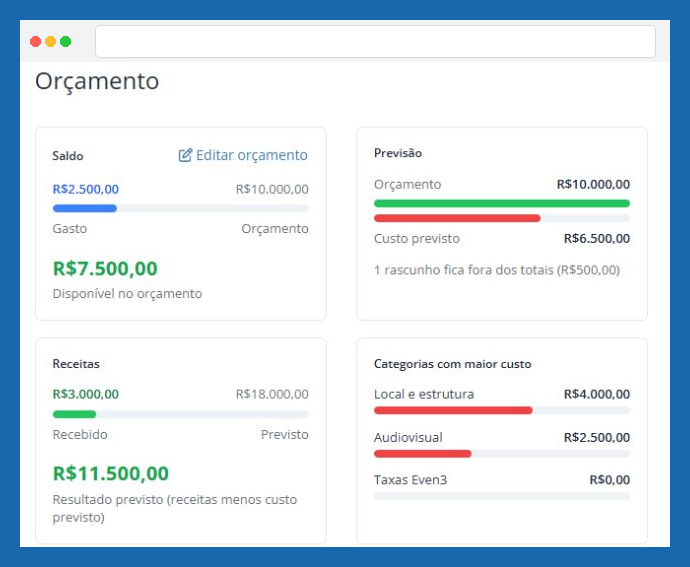Click the 1 rascunho fica fora dos totais note
This screenshot has height=567, width=690.
(x=497, y=270)
